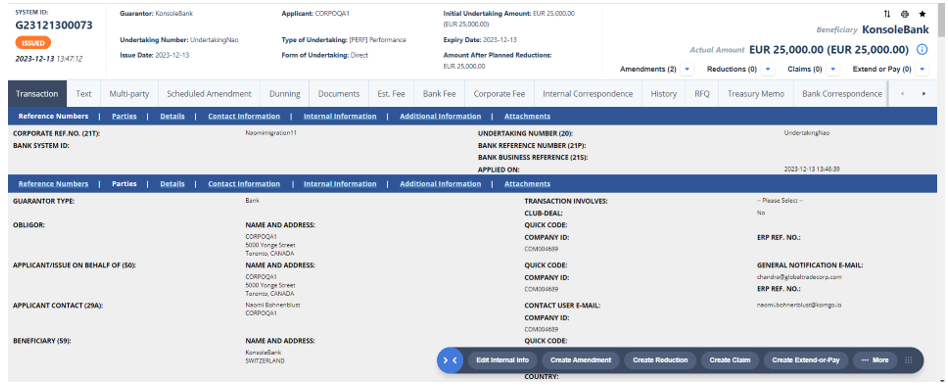Jump to Additional Information in first section bar
The height and width of the screenshot is (387, 948).
click(440, 116)
